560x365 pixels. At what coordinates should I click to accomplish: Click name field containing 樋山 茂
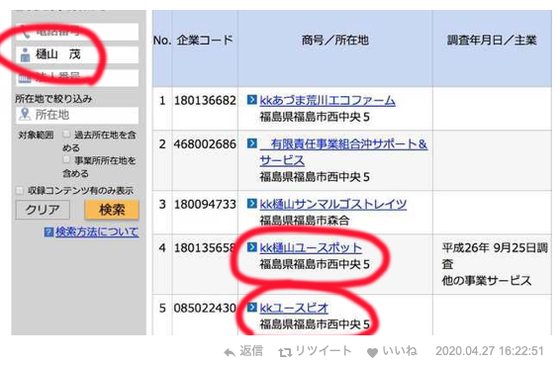click(77, 55)
